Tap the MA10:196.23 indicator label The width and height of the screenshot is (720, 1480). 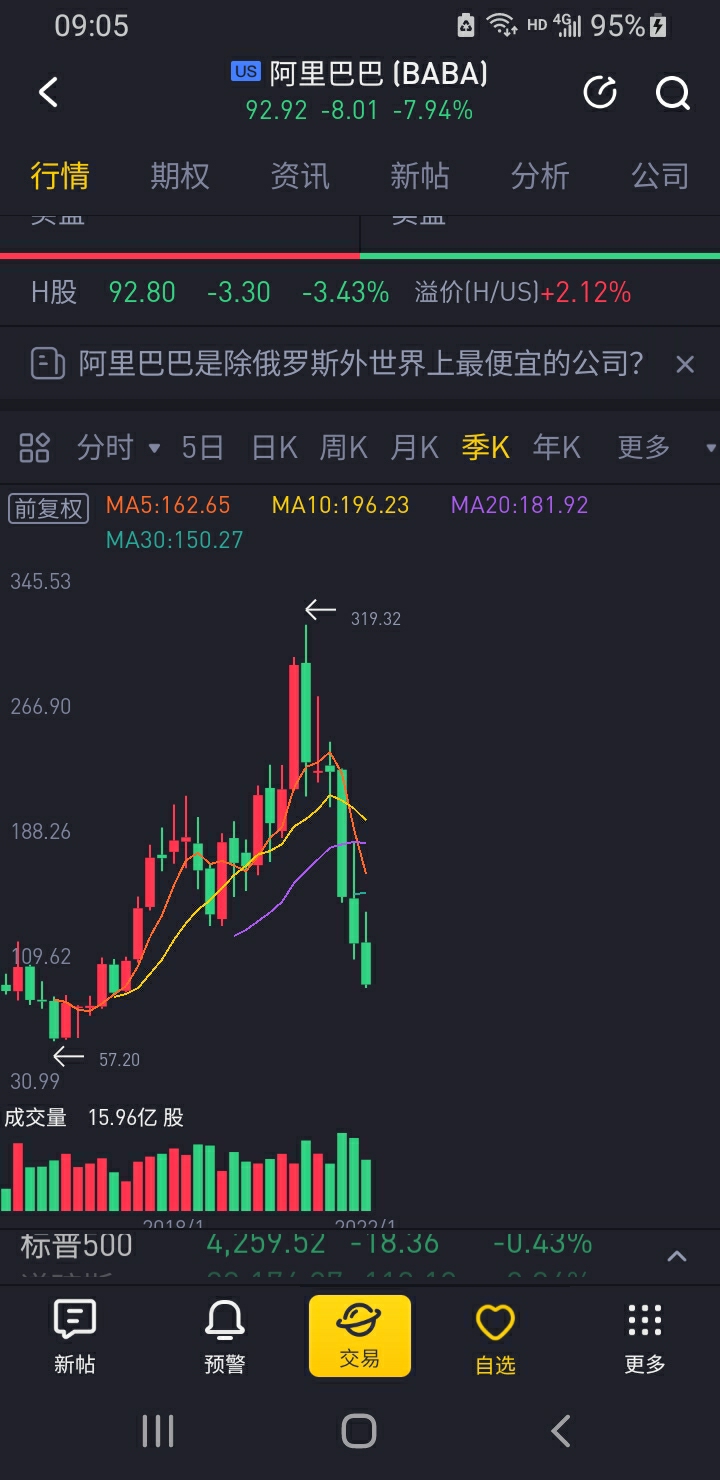[341, 505]
